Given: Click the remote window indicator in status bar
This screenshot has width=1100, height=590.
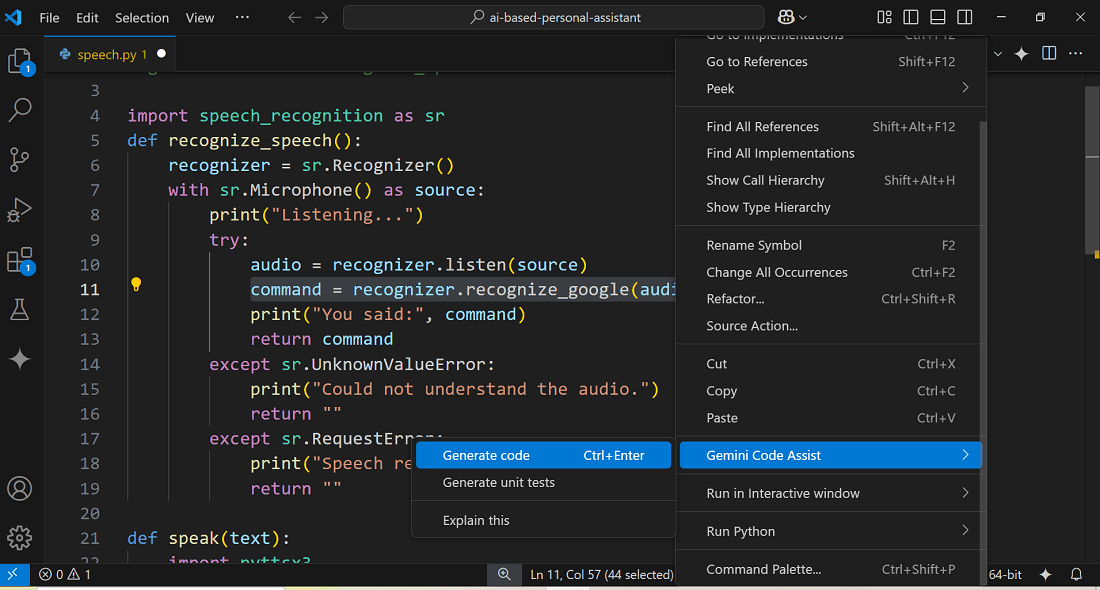Looking at the screenshot, I should (x=13, y=575).
